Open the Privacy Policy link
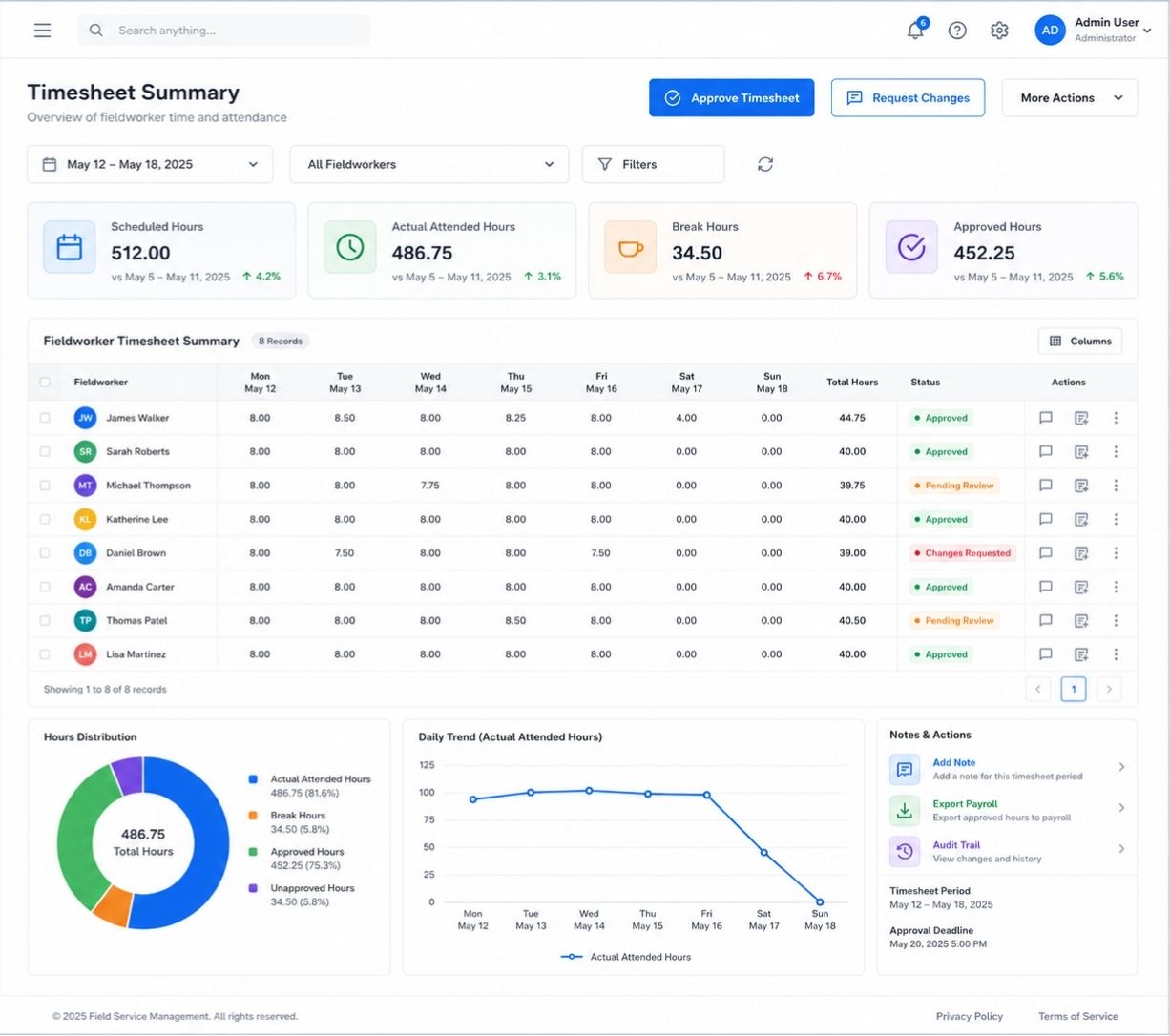 pos(970,1016)
